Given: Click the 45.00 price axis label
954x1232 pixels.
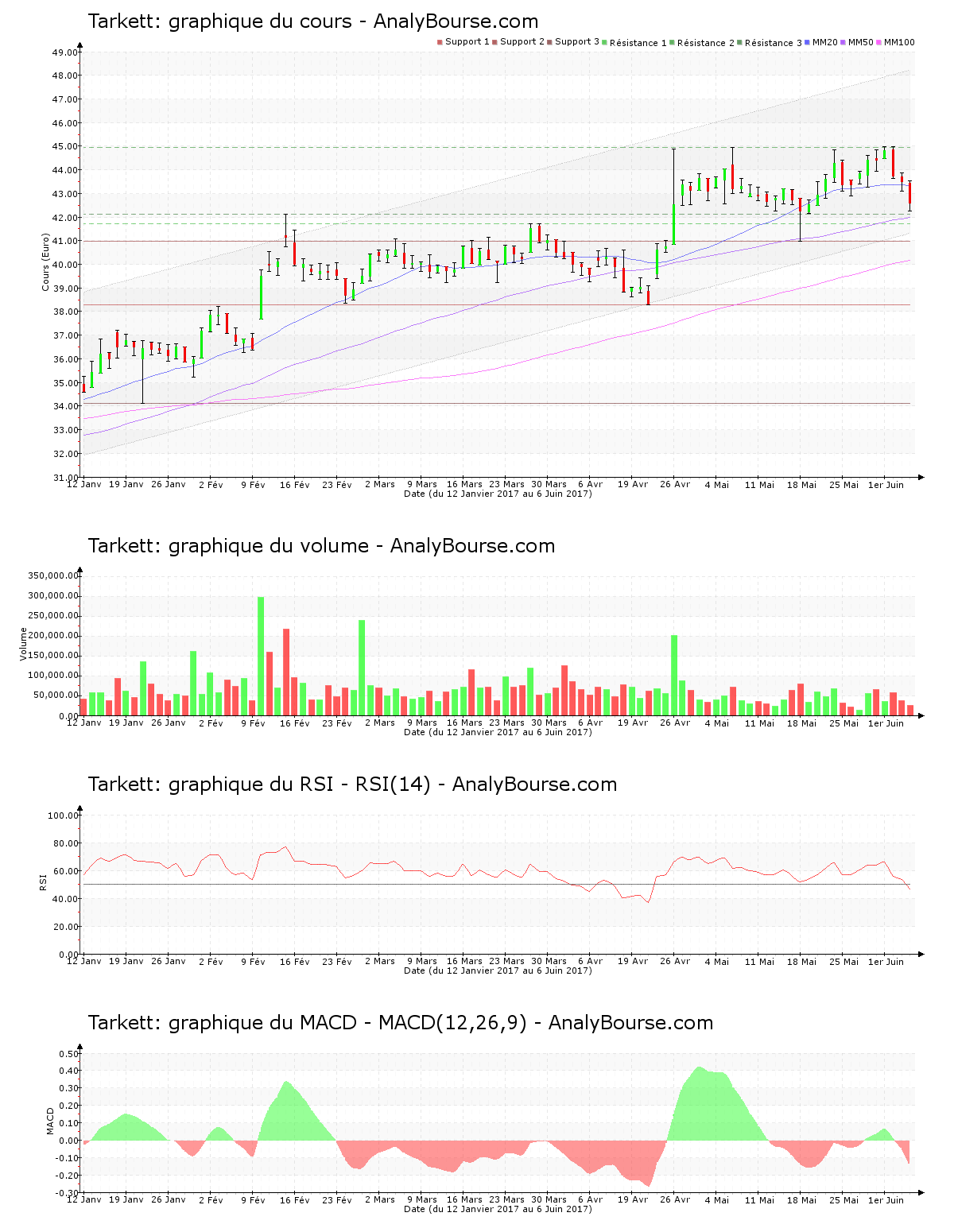Looking at the screenshot, I should [x=65, y=147].
